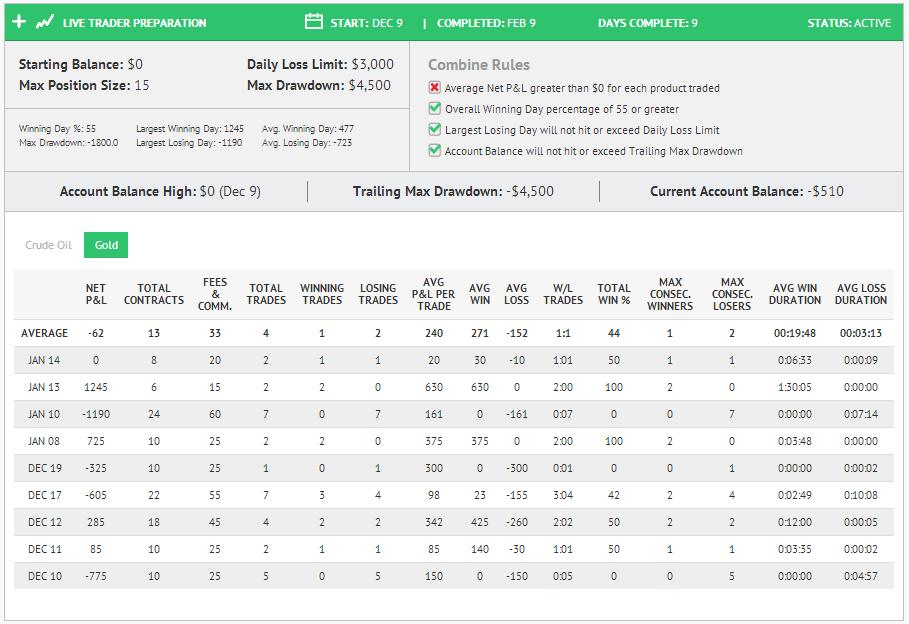Click Starting Balance $0 text
The height and width of the screenshot is (624, 909).
[x=81, y=64]
